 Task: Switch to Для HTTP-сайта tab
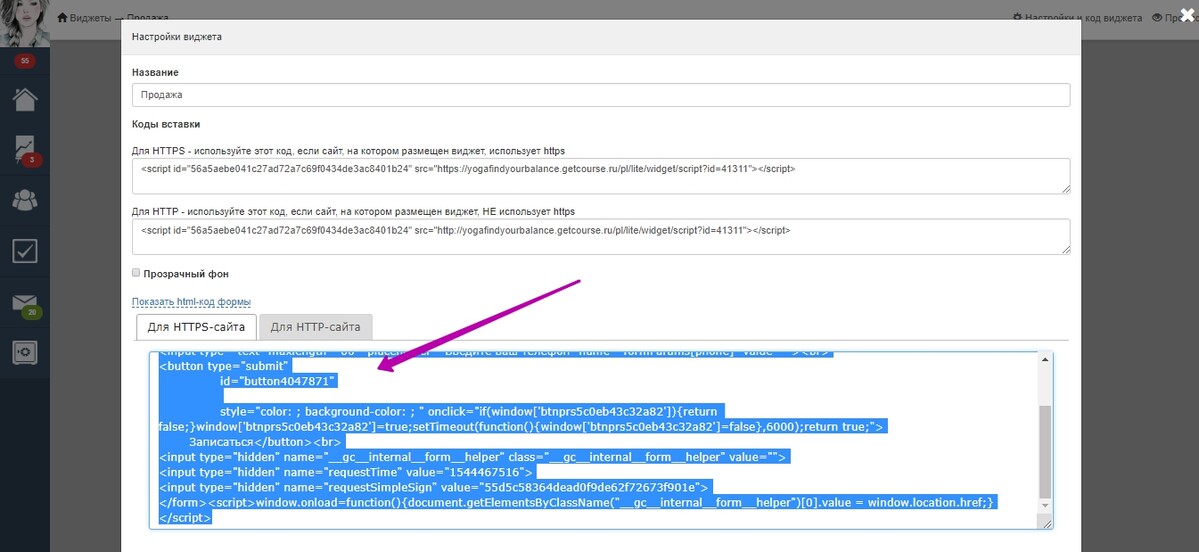click(x=316, y=327)
